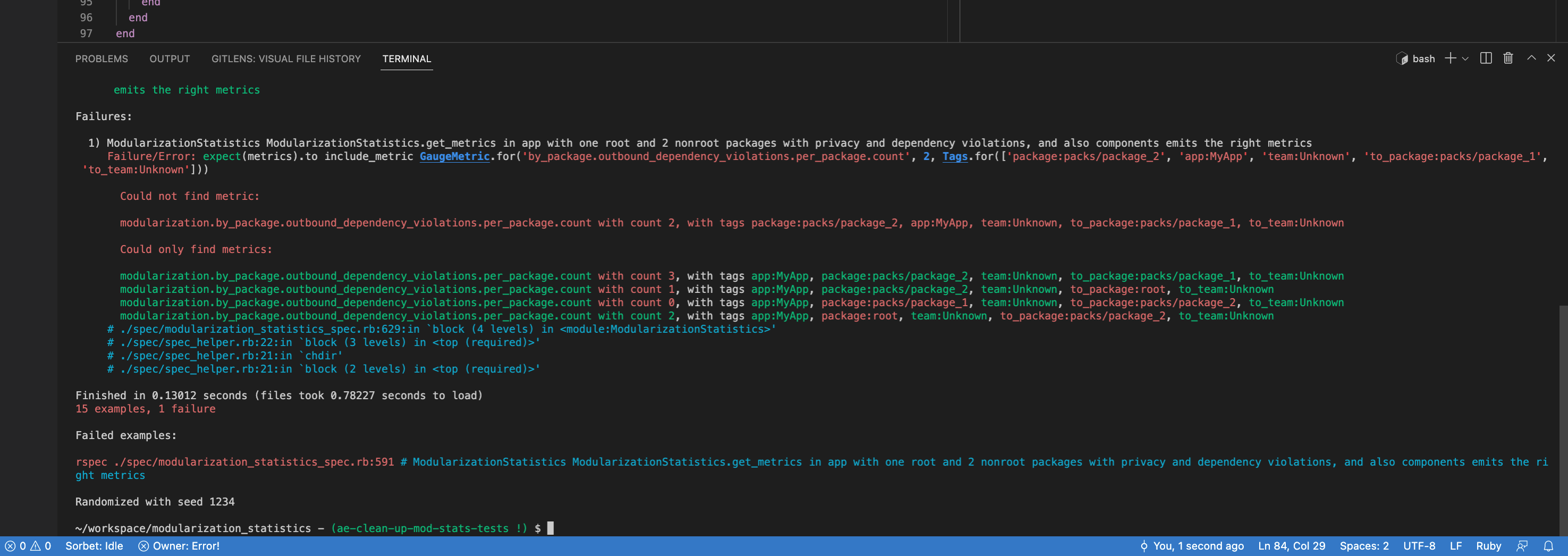1568x556 pixels.
Task: Click Sorbet: Idle status item
Action: [95, 546]
